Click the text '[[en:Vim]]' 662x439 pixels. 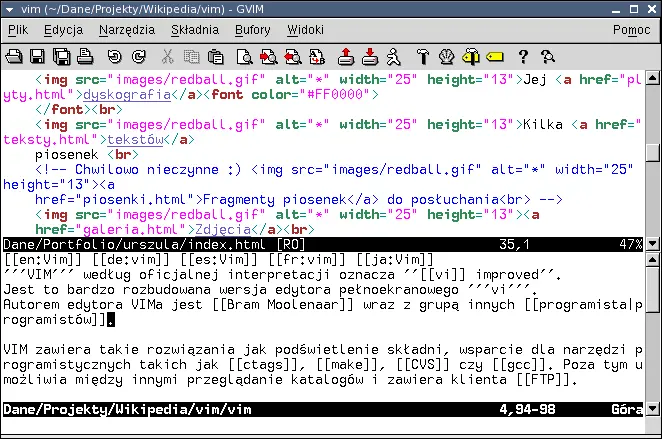[43, 259]
